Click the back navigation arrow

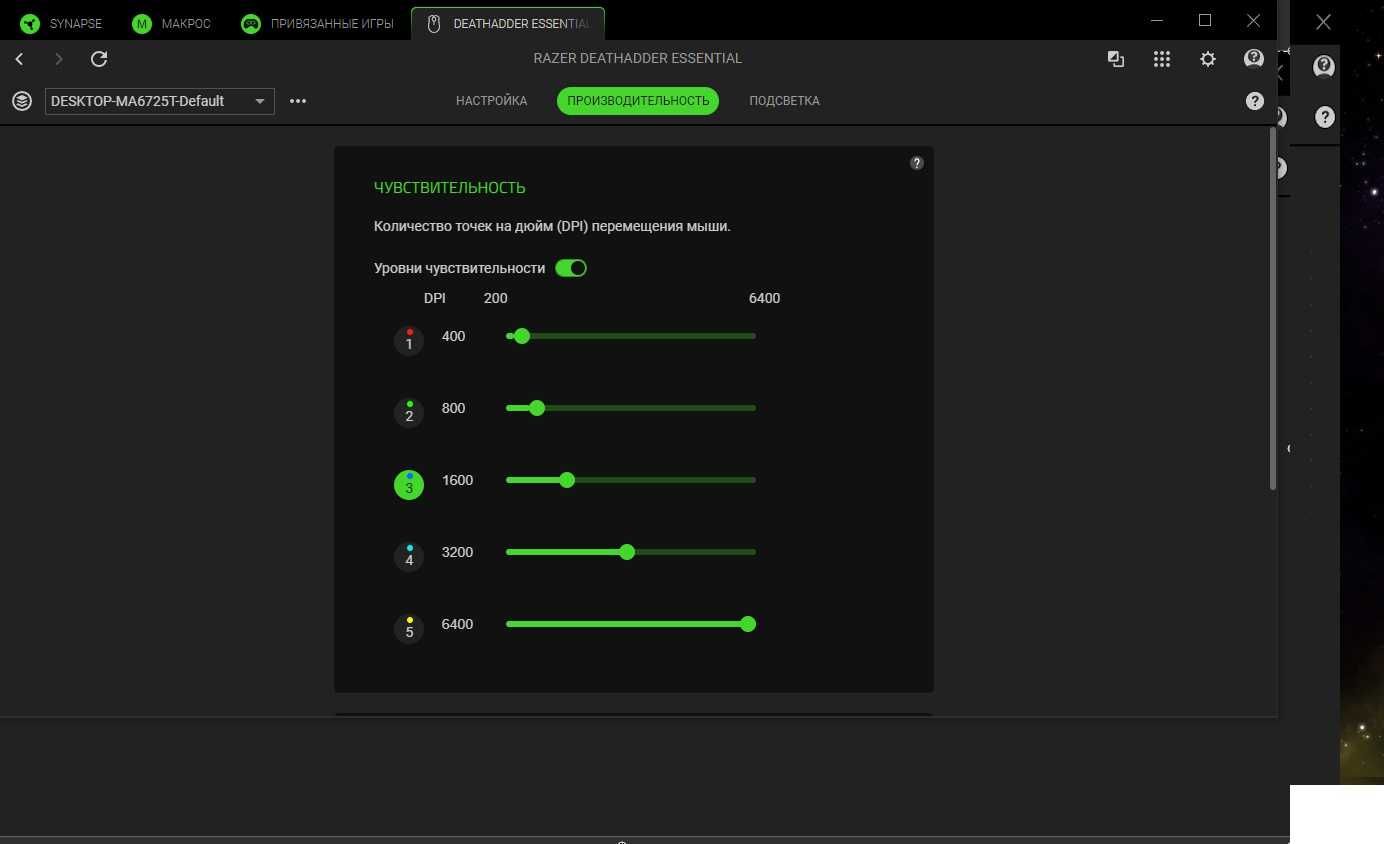[x=19, y=59]
